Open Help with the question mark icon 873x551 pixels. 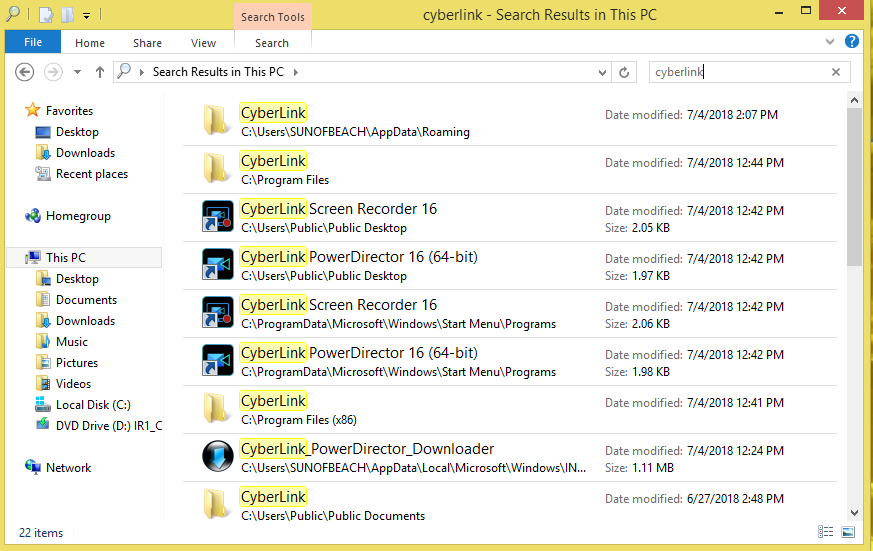click(x=852, y=41)
